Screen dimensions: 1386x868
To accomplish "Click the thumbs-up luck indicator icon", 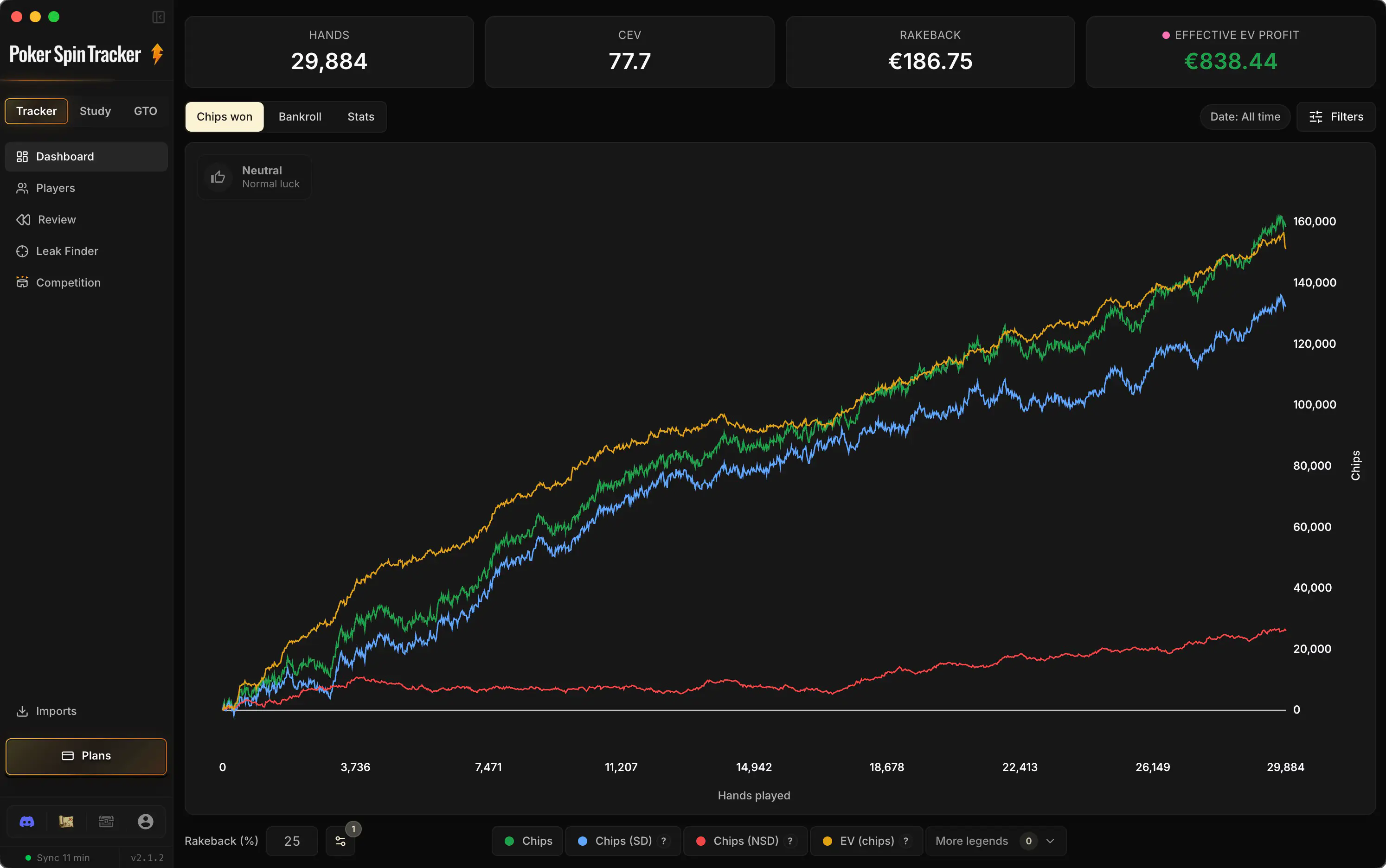I will pyautogui.click(x=218, y=177).
